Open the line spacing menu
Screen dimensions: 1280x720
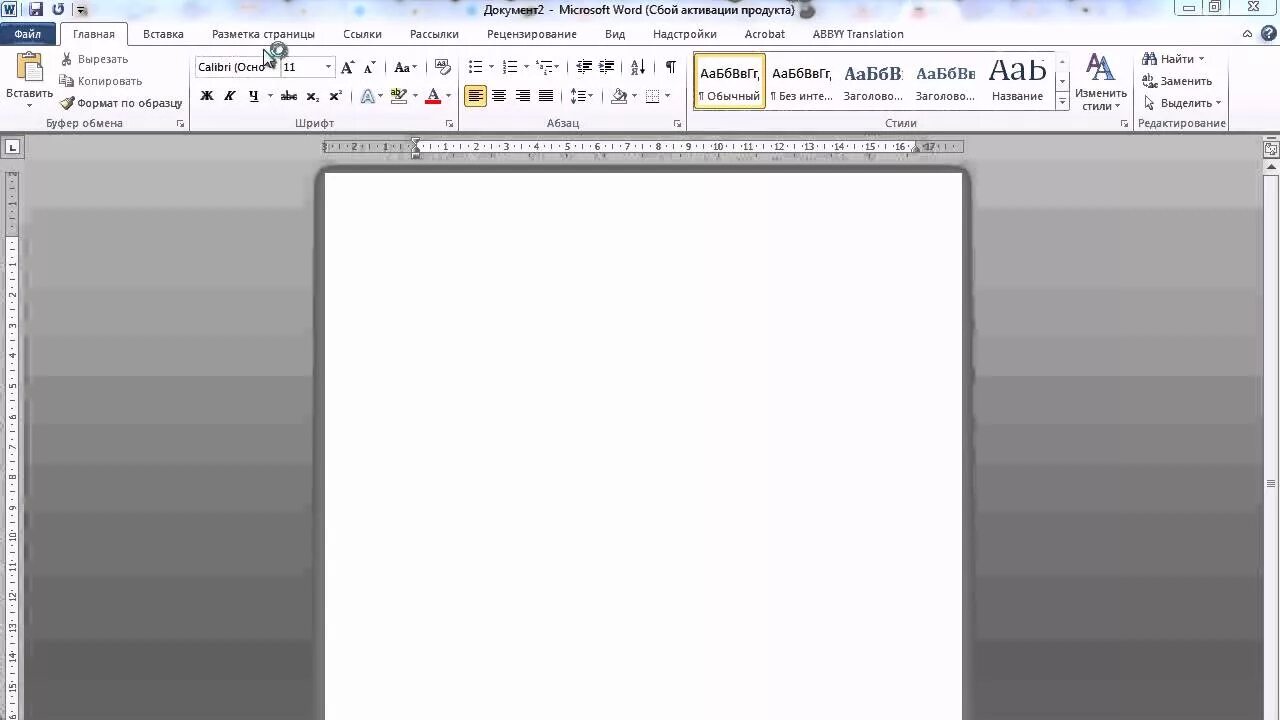[x=581, y=96]
